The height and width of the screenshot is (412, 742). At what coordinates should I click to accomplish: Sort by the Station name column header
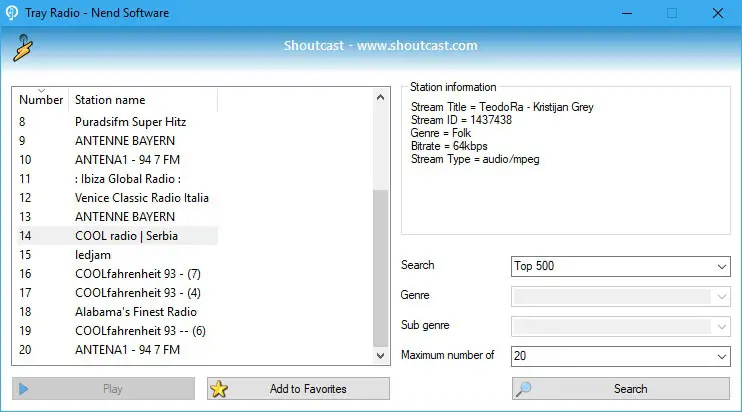[x=143, y=100]
